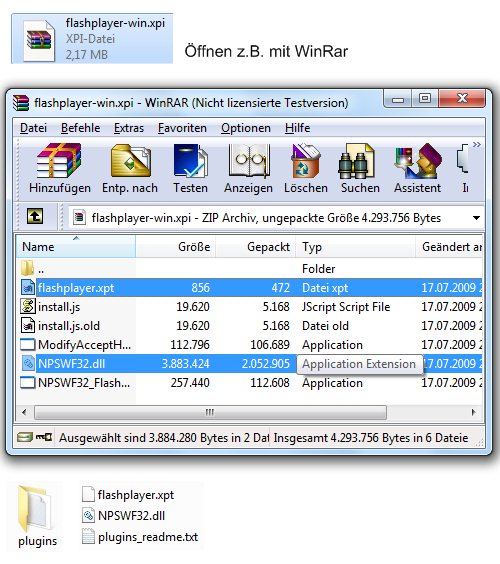Click the install.js script file icon
Screen dimensions: 500x564
pos(28,306)
